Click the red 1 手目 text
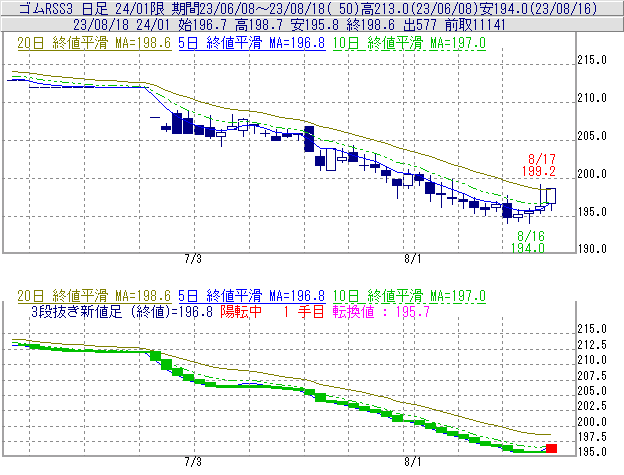 (x=304, y=311)
